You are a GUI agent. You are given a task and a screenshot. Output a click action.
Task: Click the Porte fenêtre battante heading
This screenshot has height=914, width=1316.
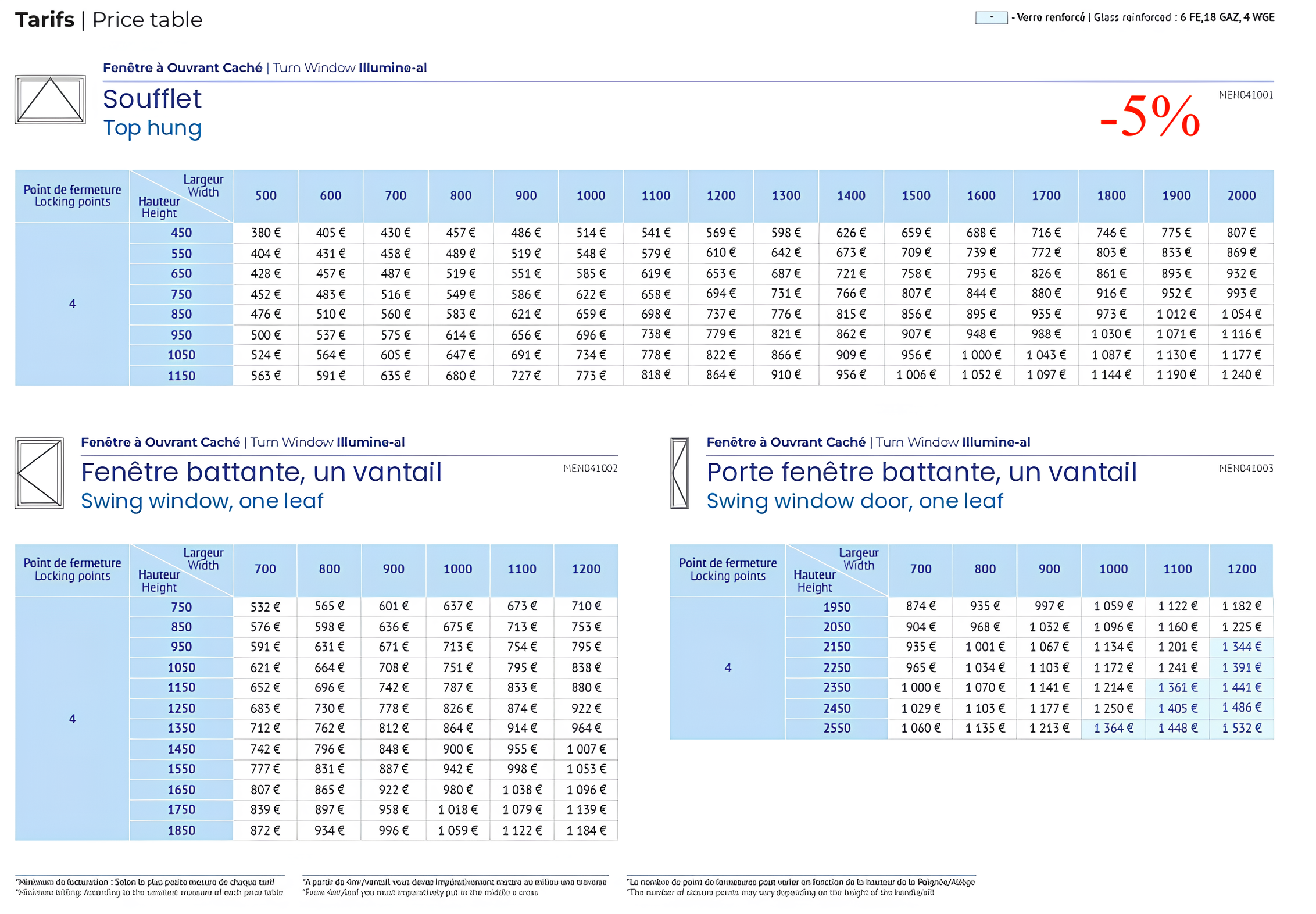tap(921, 472)
